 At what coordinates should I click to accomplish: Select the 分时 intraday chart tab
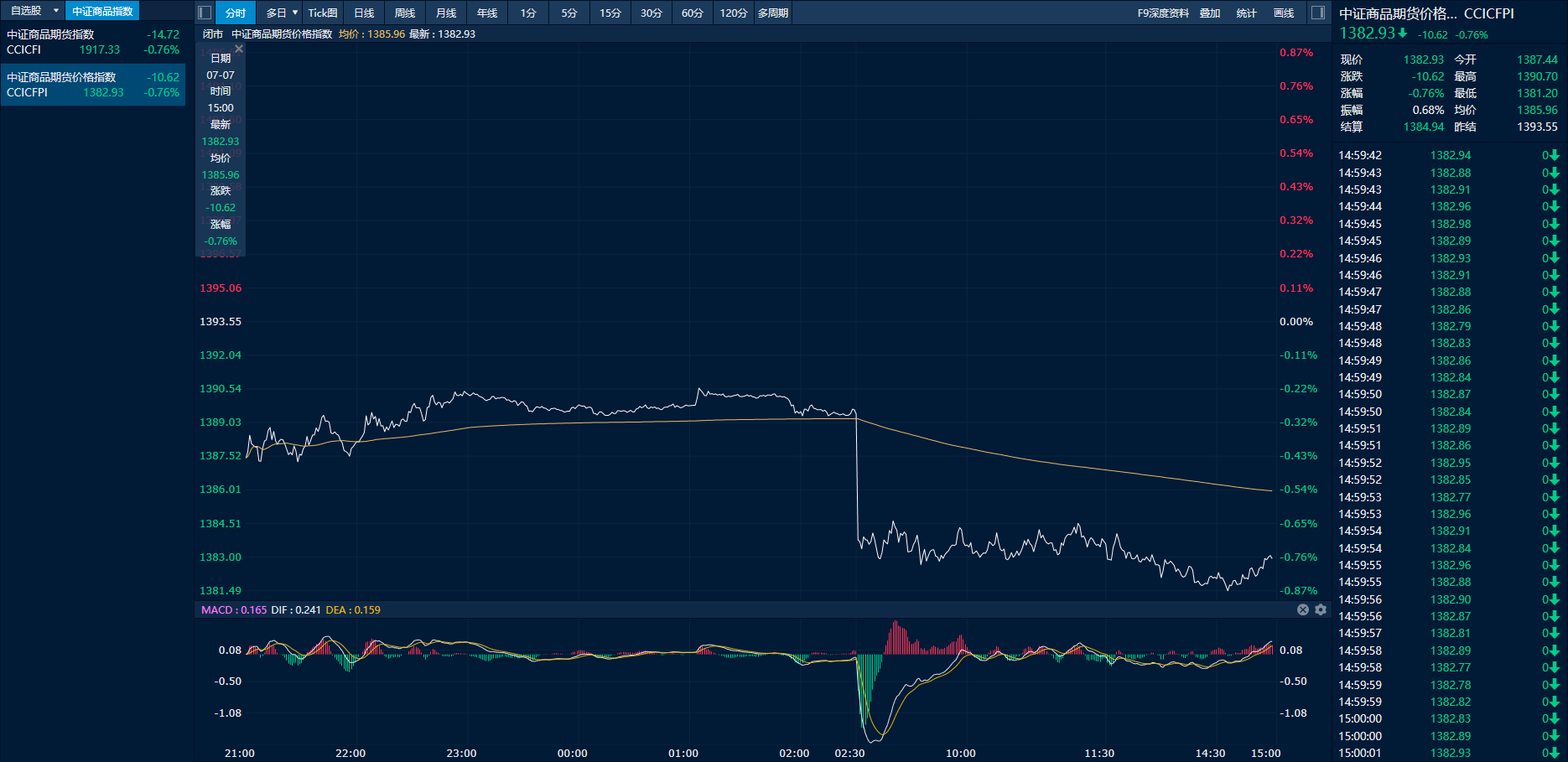coord(236,13)
